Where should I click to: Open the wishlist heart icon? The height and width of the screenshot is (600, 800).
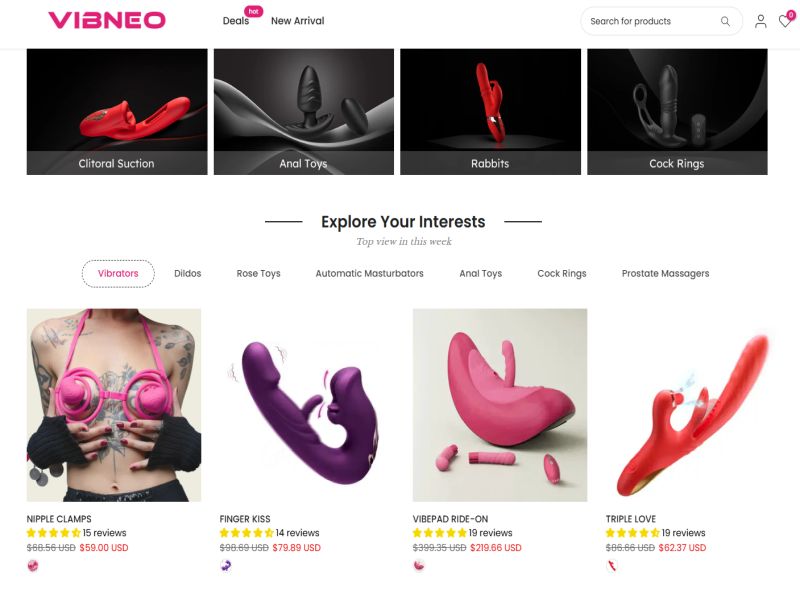[785, 21]
